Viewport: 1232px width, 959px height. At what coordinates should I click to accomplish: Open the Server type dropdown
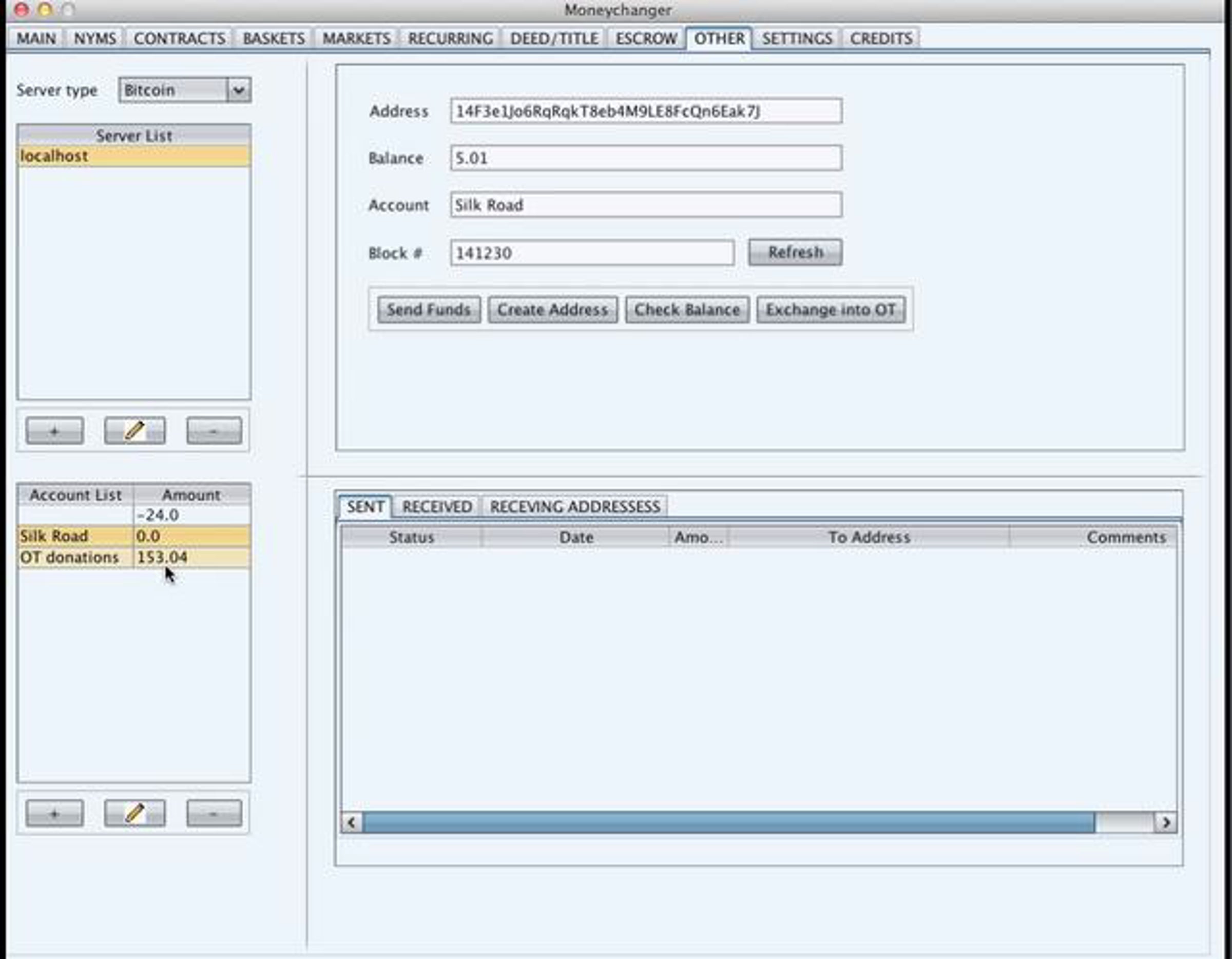(x=185, y=90)
